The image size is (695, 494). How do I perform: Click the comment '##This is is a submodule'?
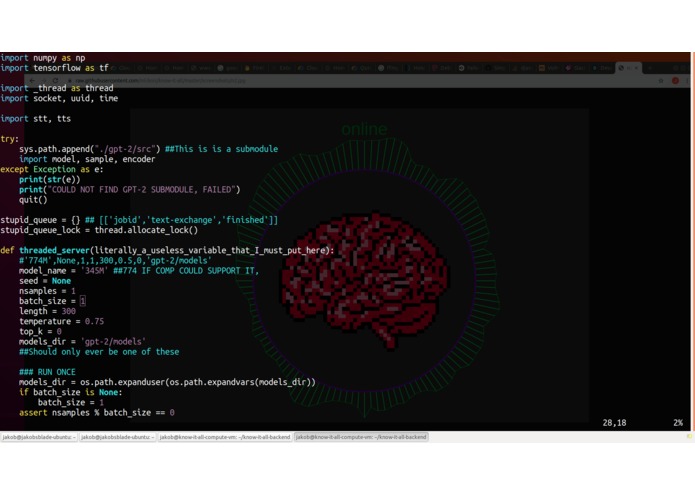pos(222,149)
